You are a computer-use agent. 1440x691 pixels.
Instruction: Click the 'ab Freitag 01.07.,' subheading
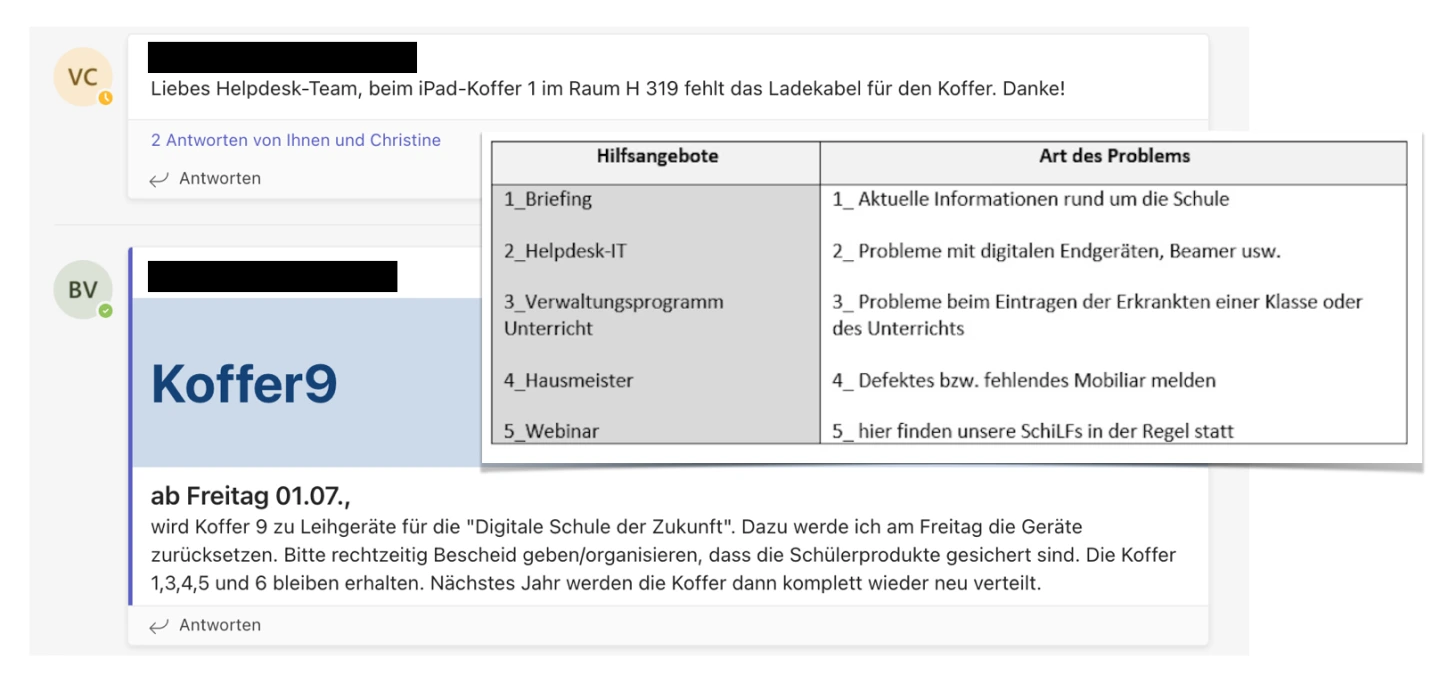click(251, 496)
